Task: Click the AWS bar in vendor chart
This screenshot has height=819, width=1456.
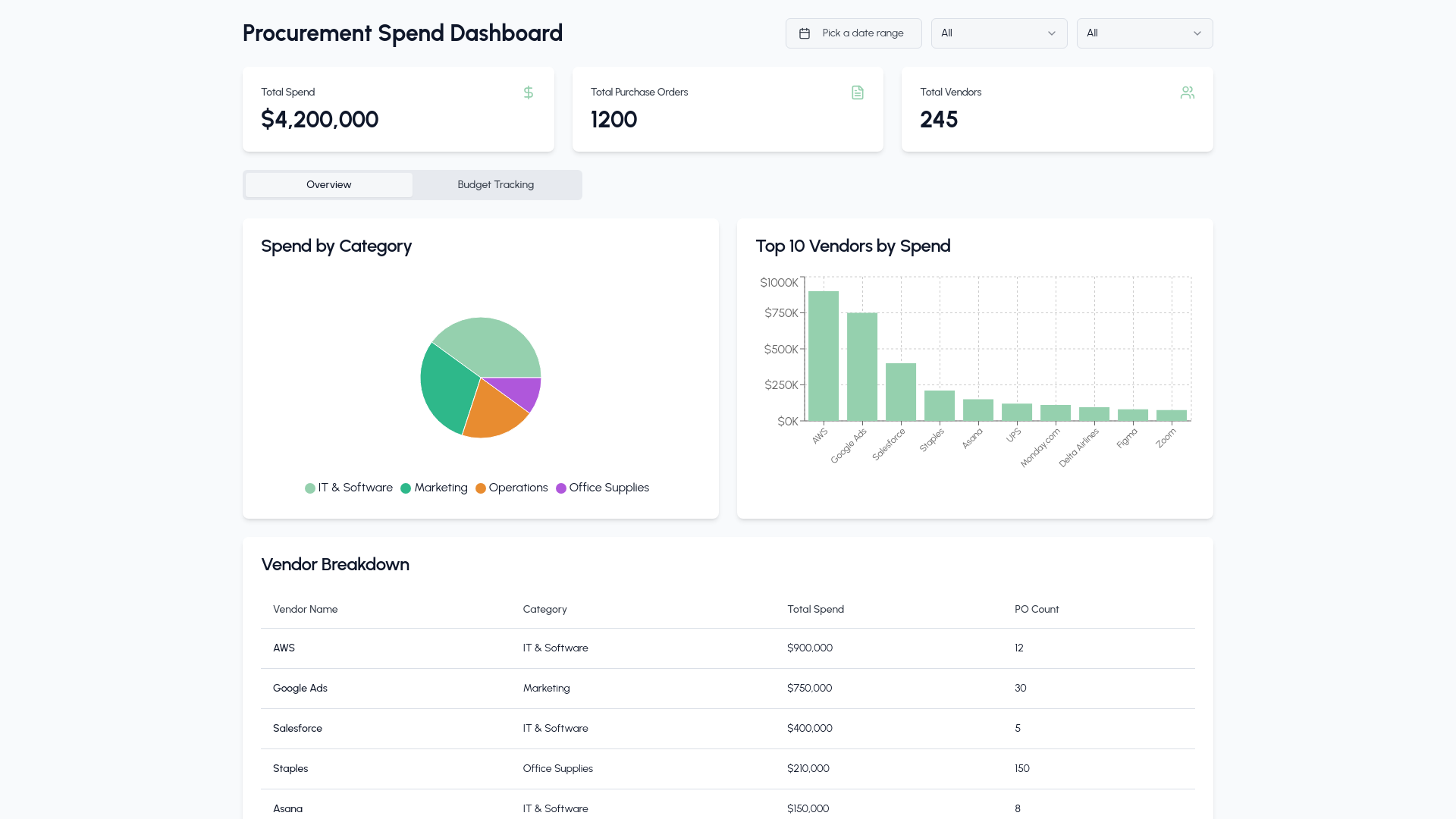Action: pyautogui.click(x=824, y=356)
